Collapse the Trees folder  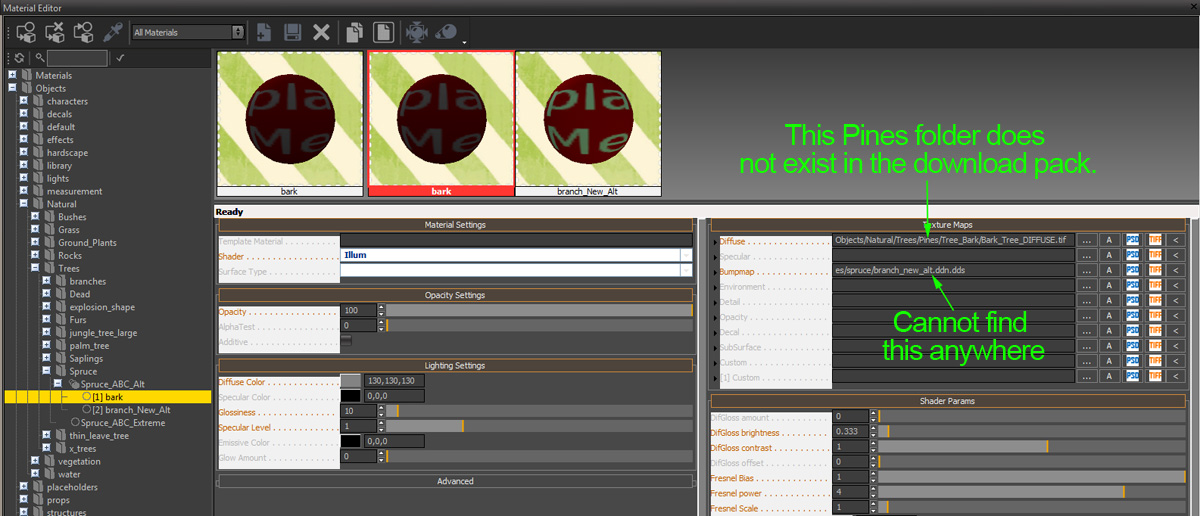coord(35,268)
